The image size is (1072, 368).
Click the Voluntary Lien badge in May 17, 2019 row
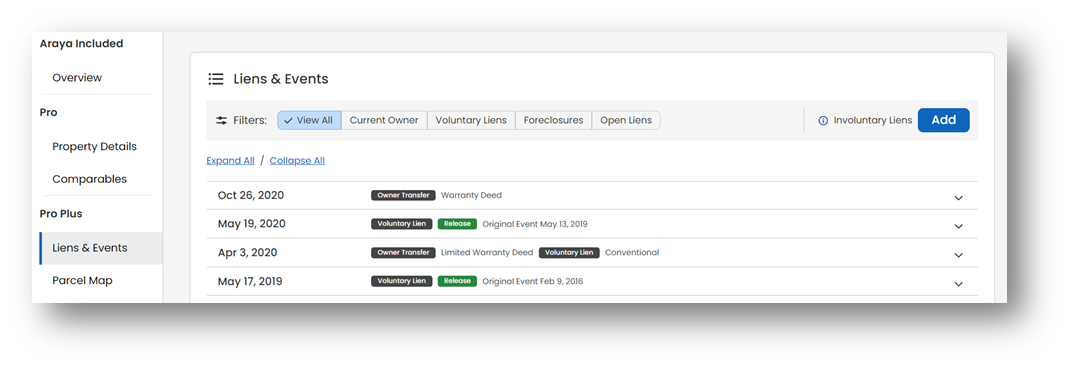[x=402, y=282]
